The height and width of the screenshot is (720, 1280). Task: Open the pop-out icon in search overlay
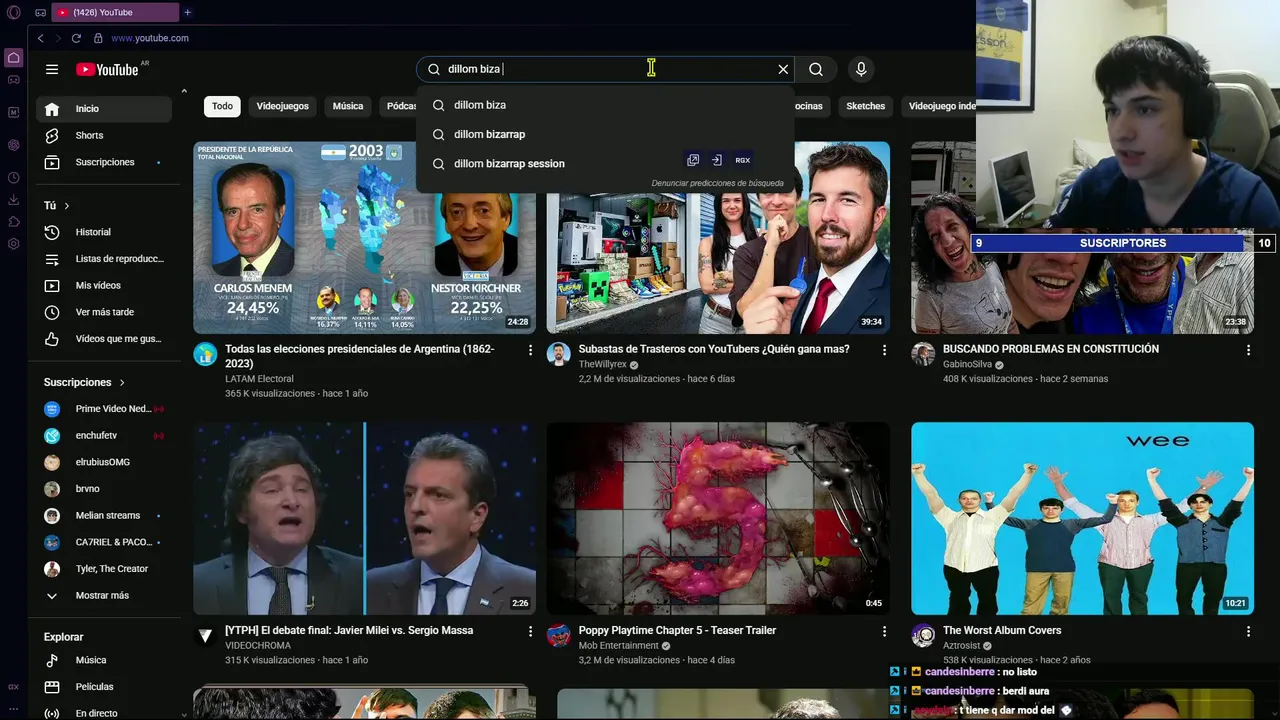pyautogui.click(x=693, y=160)
